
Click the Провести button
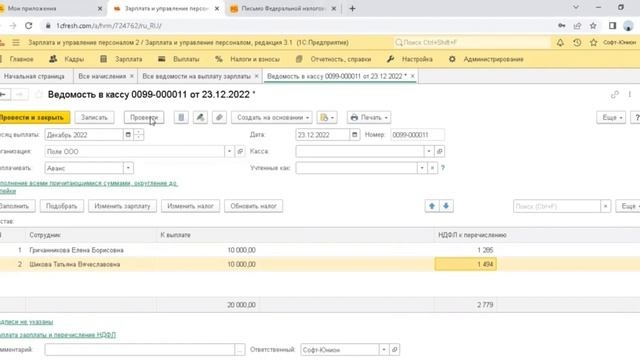(144, 118)
